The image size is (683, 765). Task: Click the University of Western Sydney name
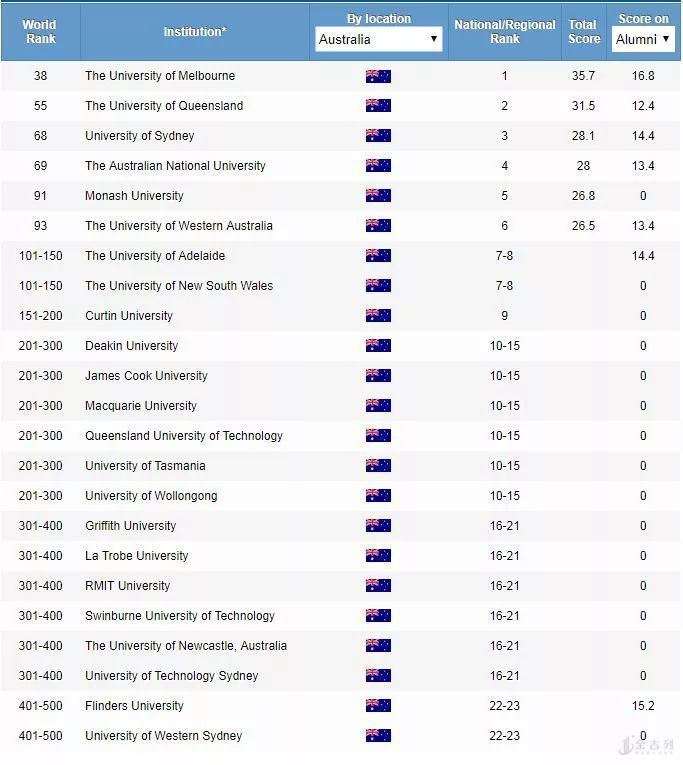[163, 736]
